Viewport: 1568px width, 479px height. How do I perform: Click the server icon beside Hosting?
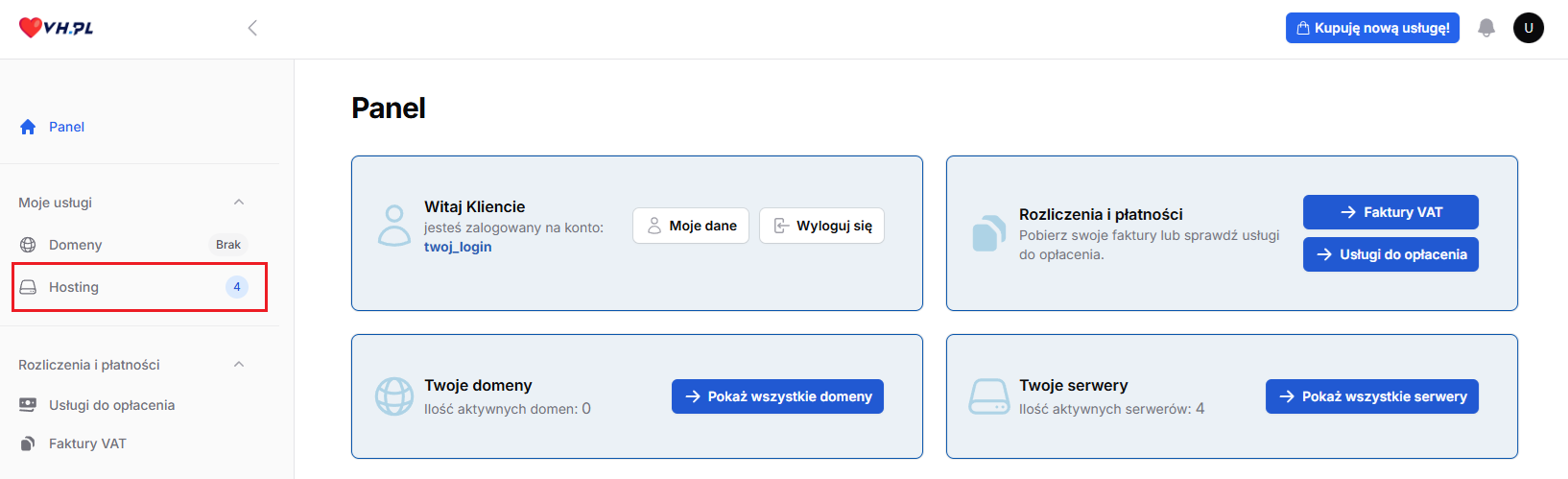pos(28,287)
